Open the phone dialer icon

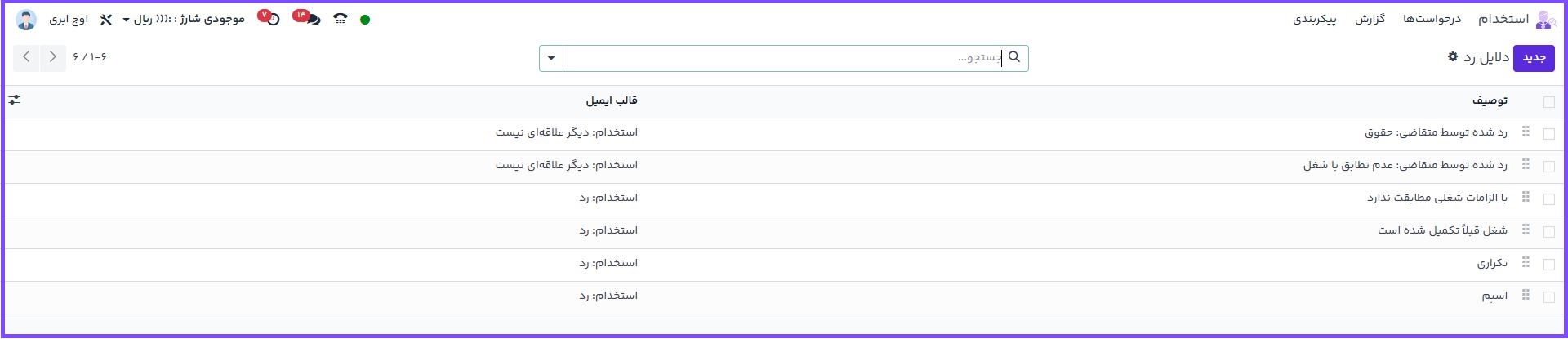coord(341,20)
